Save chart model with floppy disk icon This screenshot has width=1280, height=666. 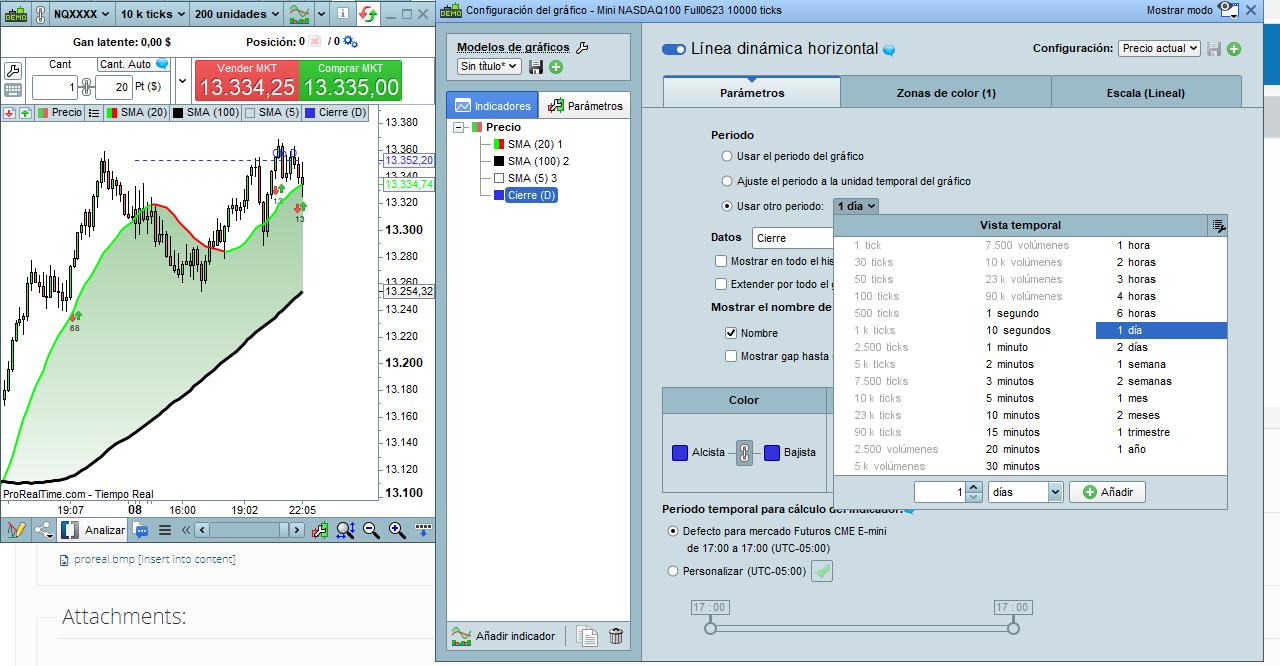coord(536,67)
